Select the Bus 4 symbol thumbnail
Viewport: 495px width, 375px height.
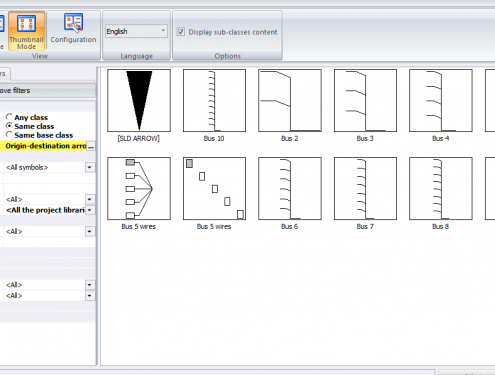(441, 101)
